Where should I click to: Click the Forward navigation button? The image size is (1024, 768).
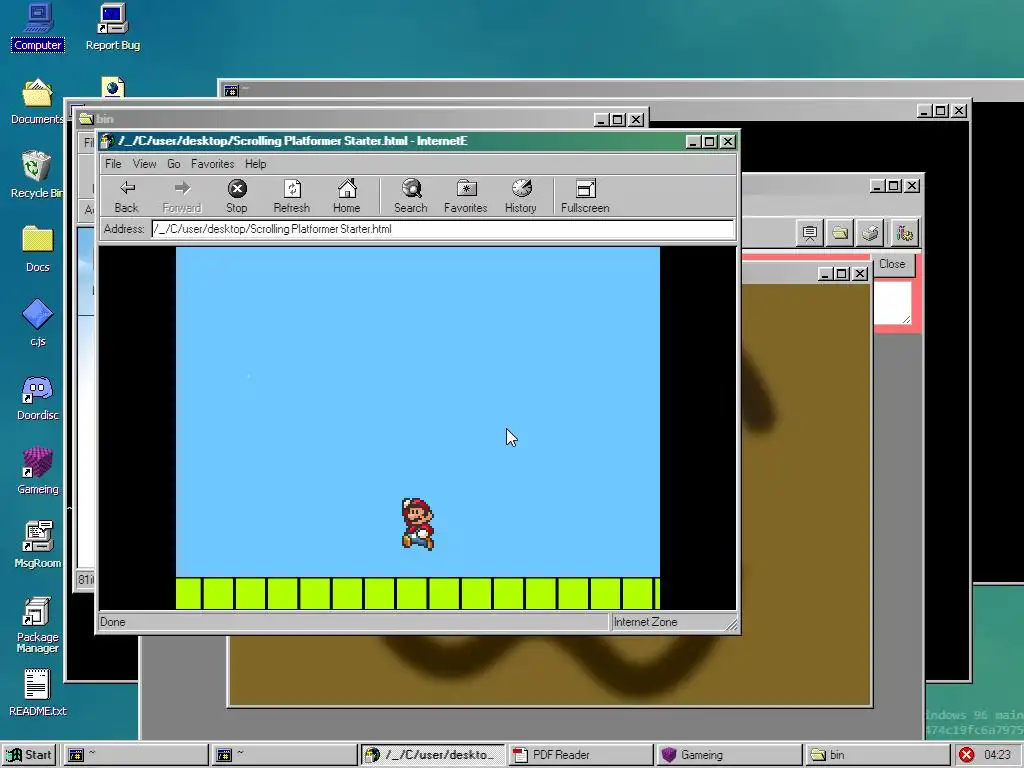click(182, 196)
